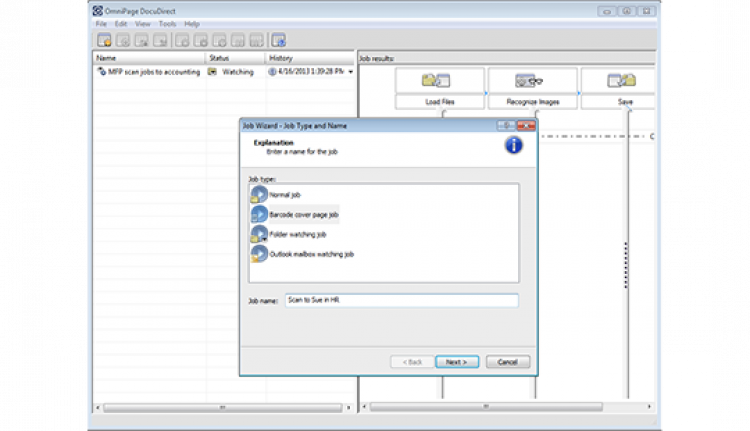Click the job list scrollbar right arrow
The image size is (750, 431).
point(349,408)
